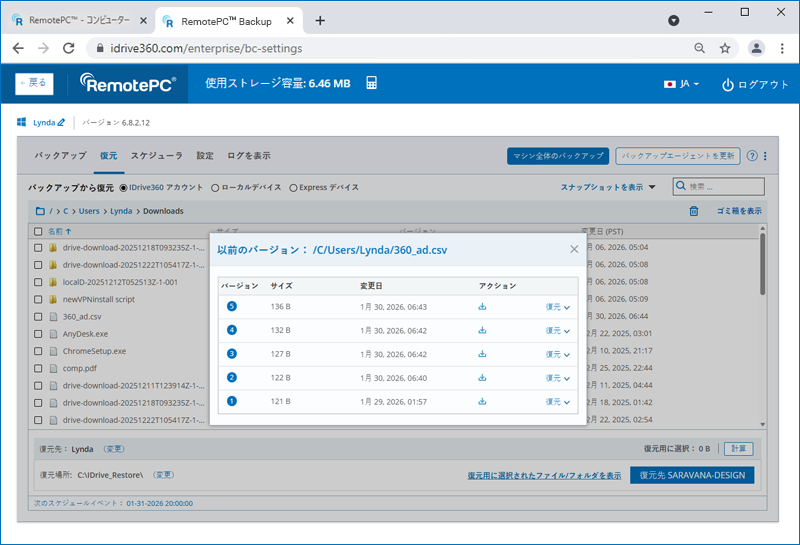800x545 pixels.
Task: Check the comp.pdf checkbox
Action: click(x=38, y=368)
